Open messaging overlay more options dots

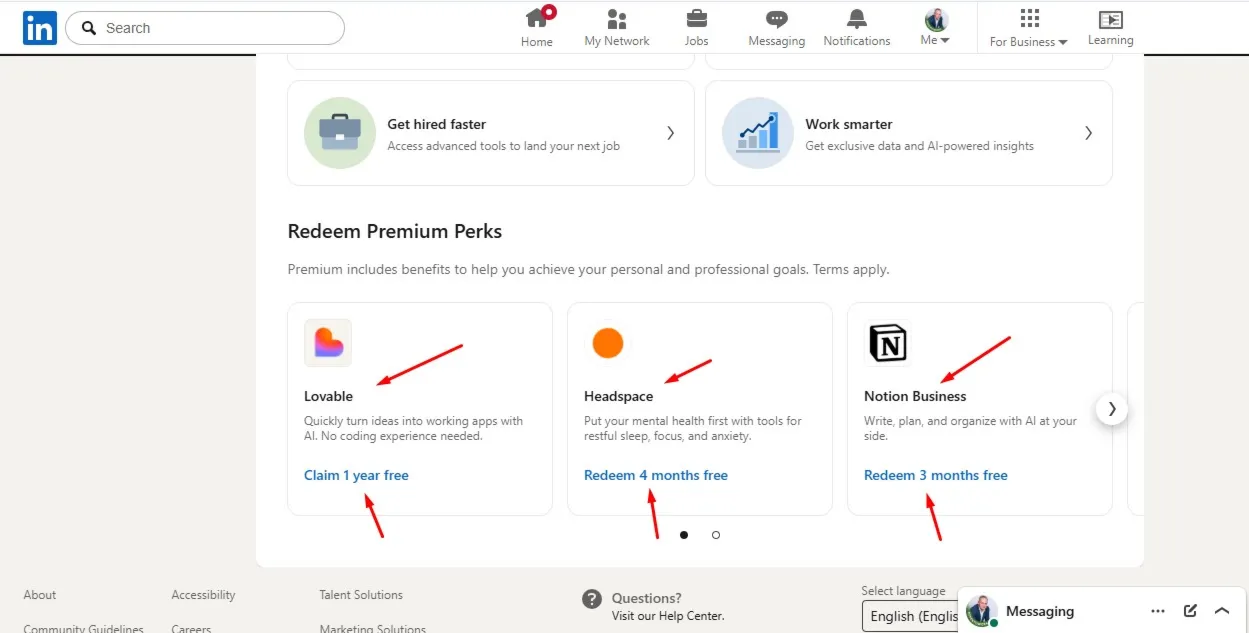1158,611
